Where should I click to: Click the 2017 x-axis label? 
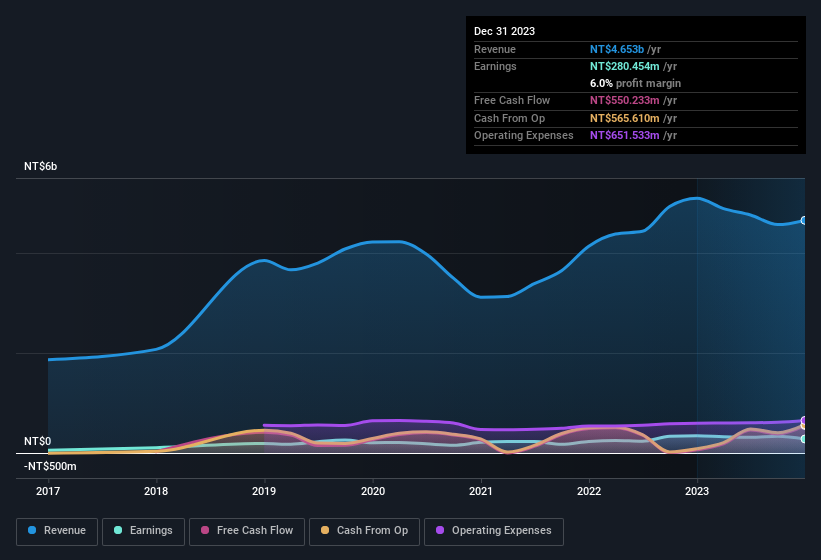click(x=48, y=491)
